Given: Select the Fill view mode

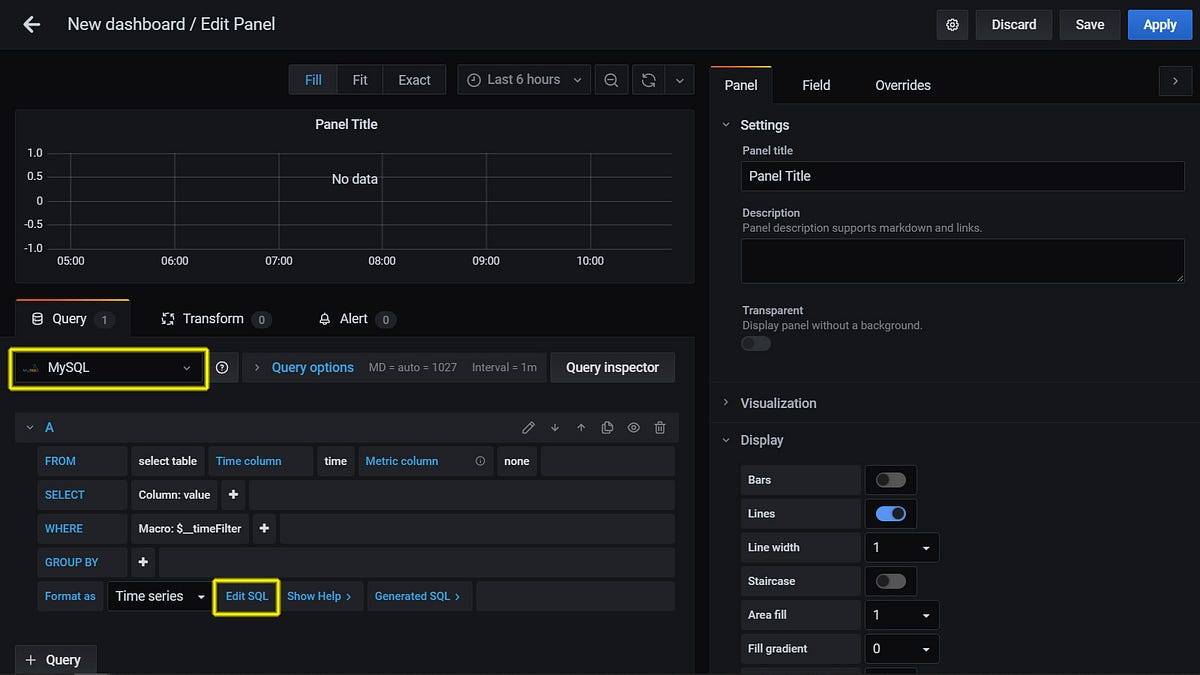Looking at the screenshot, I should click(x=313, y=80).
